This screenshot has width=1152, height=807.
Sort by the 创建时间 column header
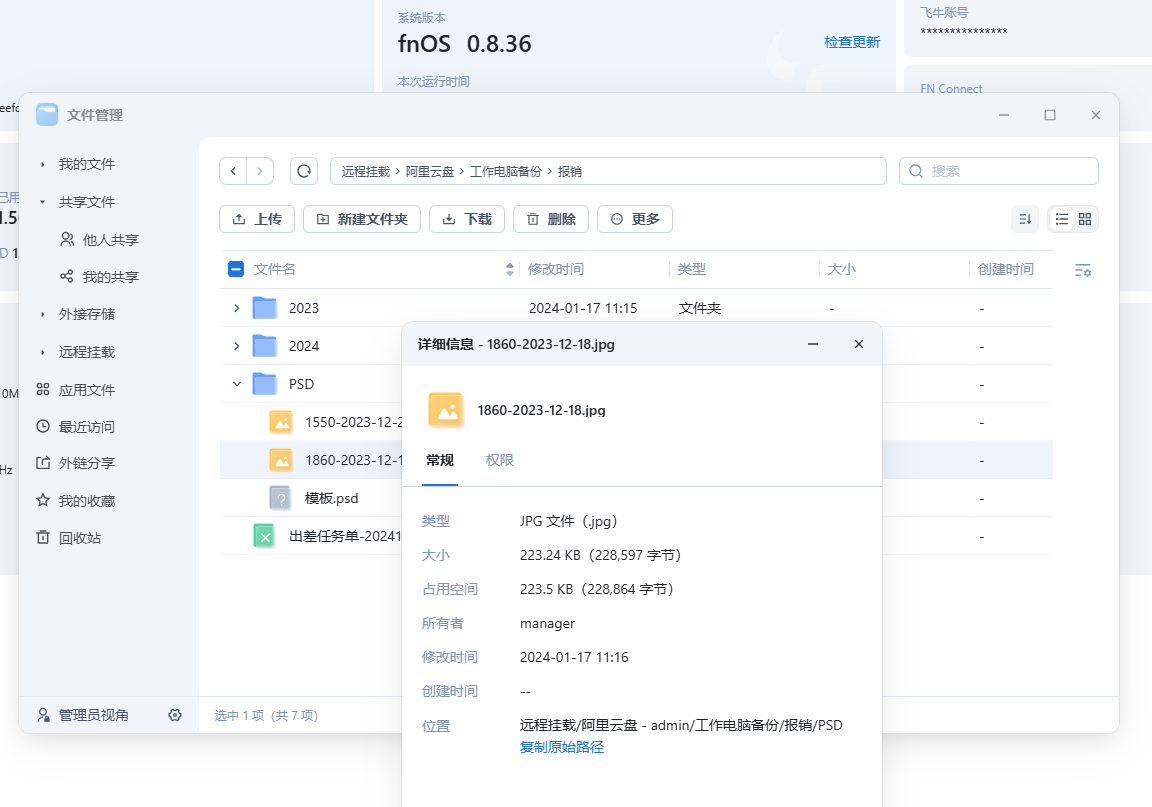pos(1005,269)
